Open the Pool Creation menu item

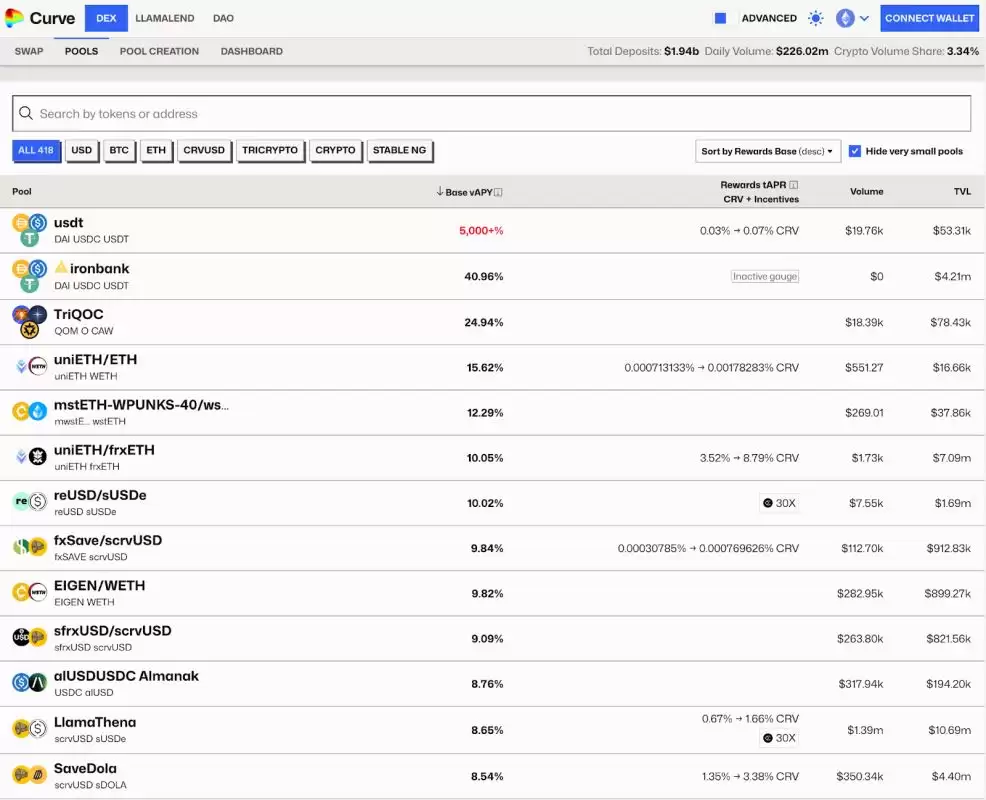[x=159, y=51]
